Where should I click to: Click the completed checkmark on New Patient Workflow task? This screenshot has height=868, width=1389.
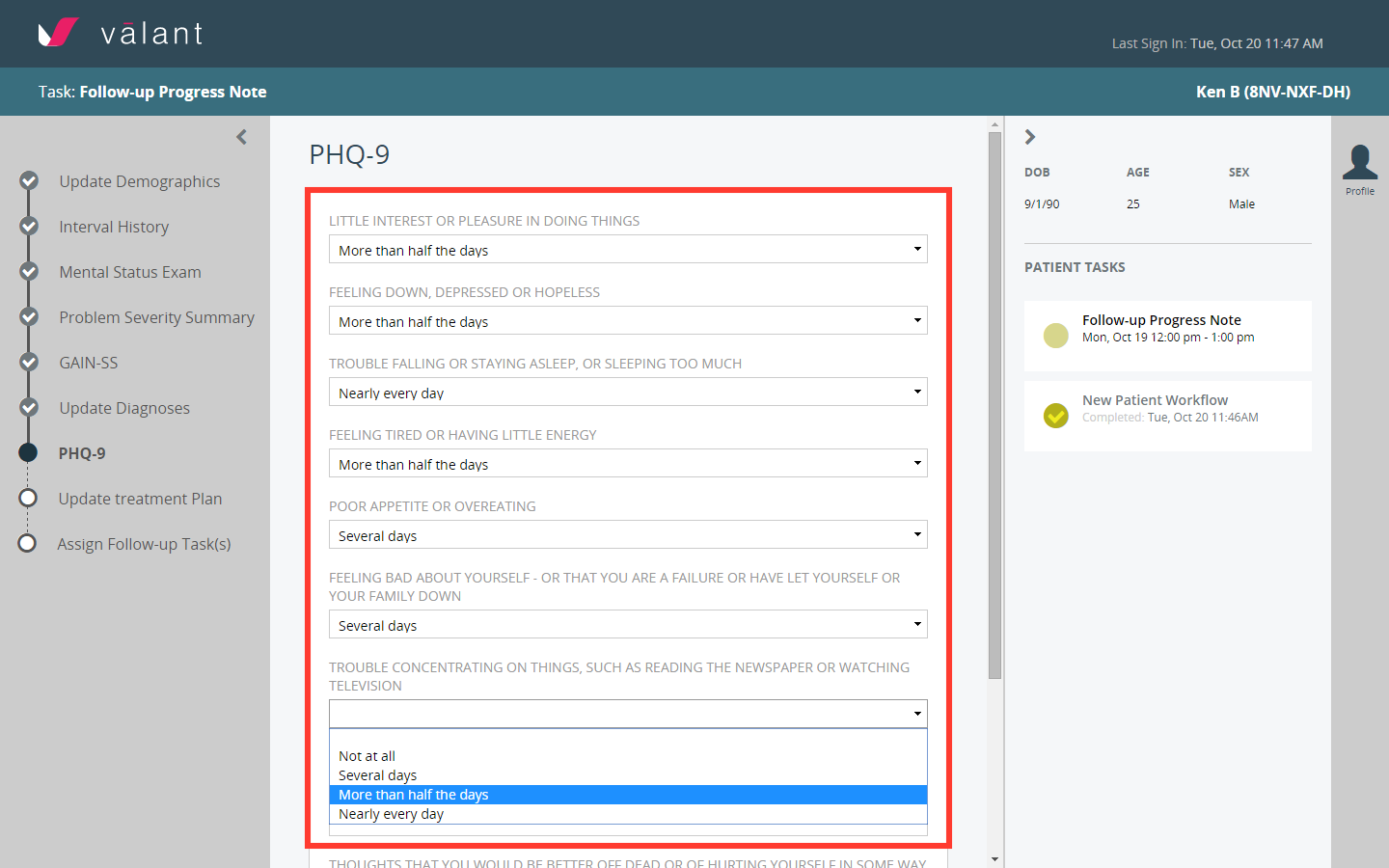coord(1056,416)
